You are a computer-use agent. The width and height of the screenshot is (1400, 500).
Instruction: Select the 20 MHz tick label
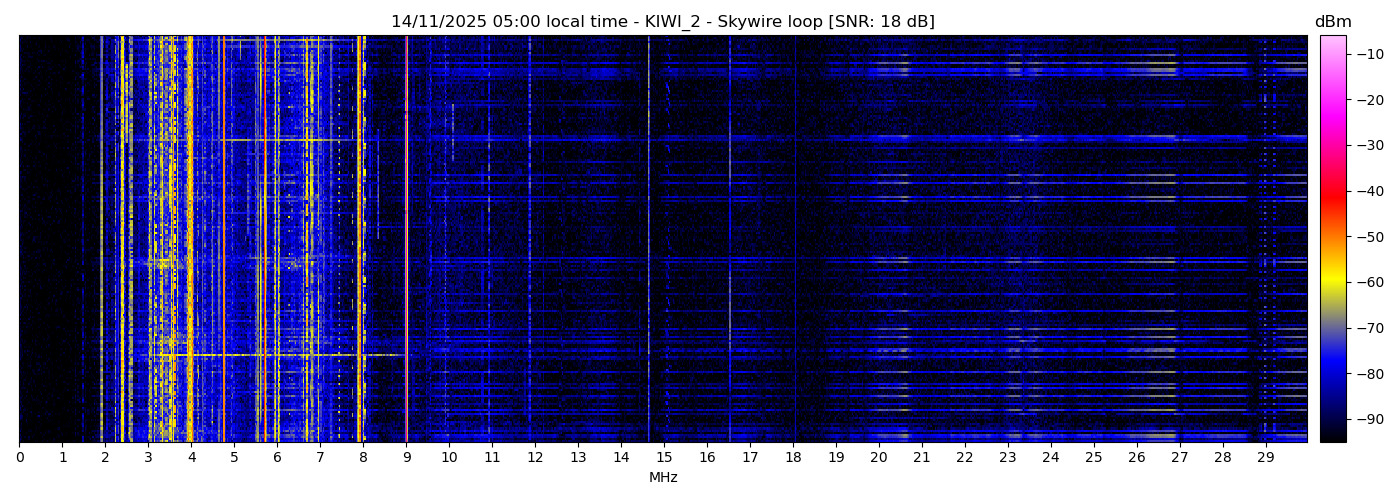(x=878, y=458)
